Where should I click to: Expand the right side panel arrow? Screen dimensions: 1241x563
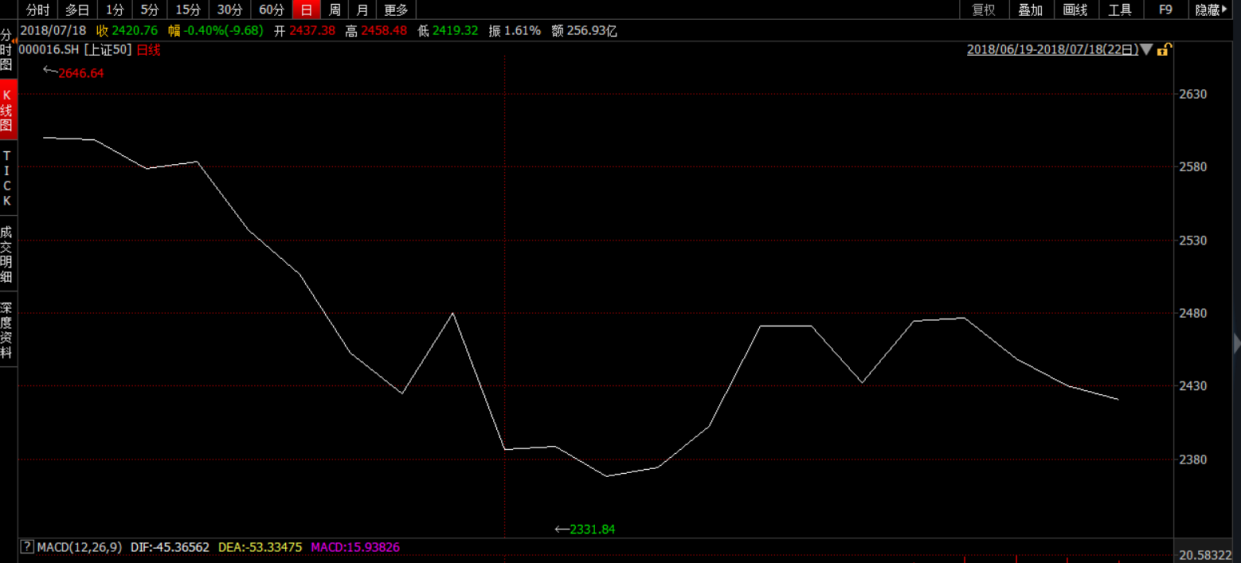click(x=1236, y=343)
